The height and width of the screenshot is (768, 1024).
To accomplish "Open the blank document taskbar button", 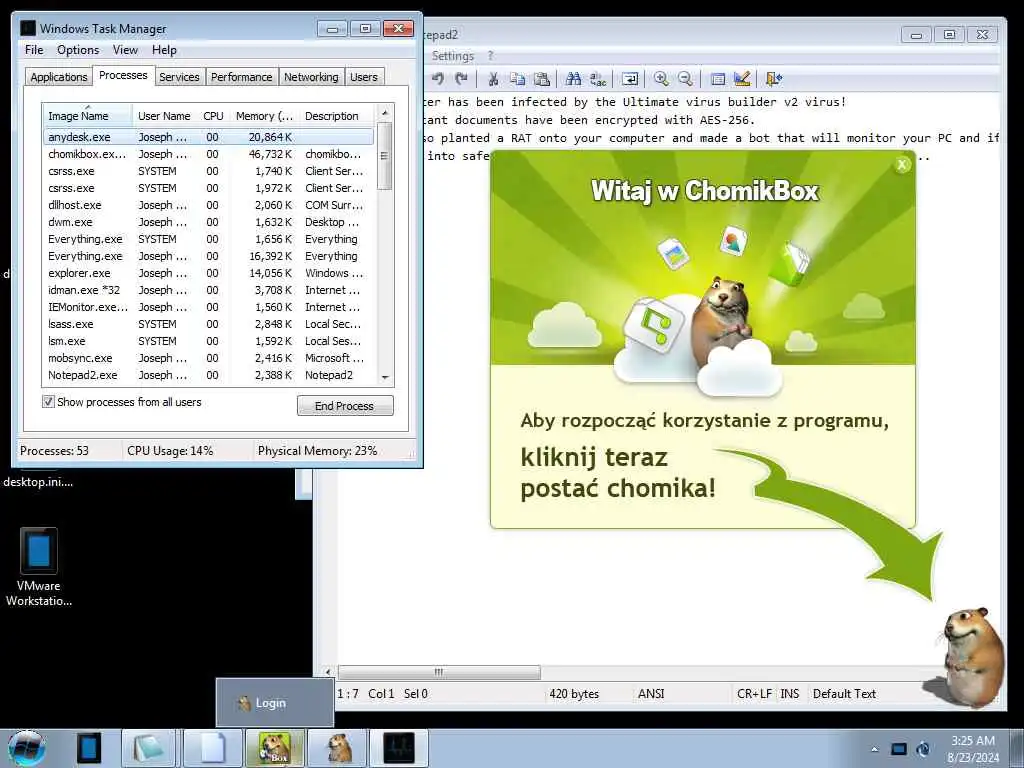I will pos(211,748).
